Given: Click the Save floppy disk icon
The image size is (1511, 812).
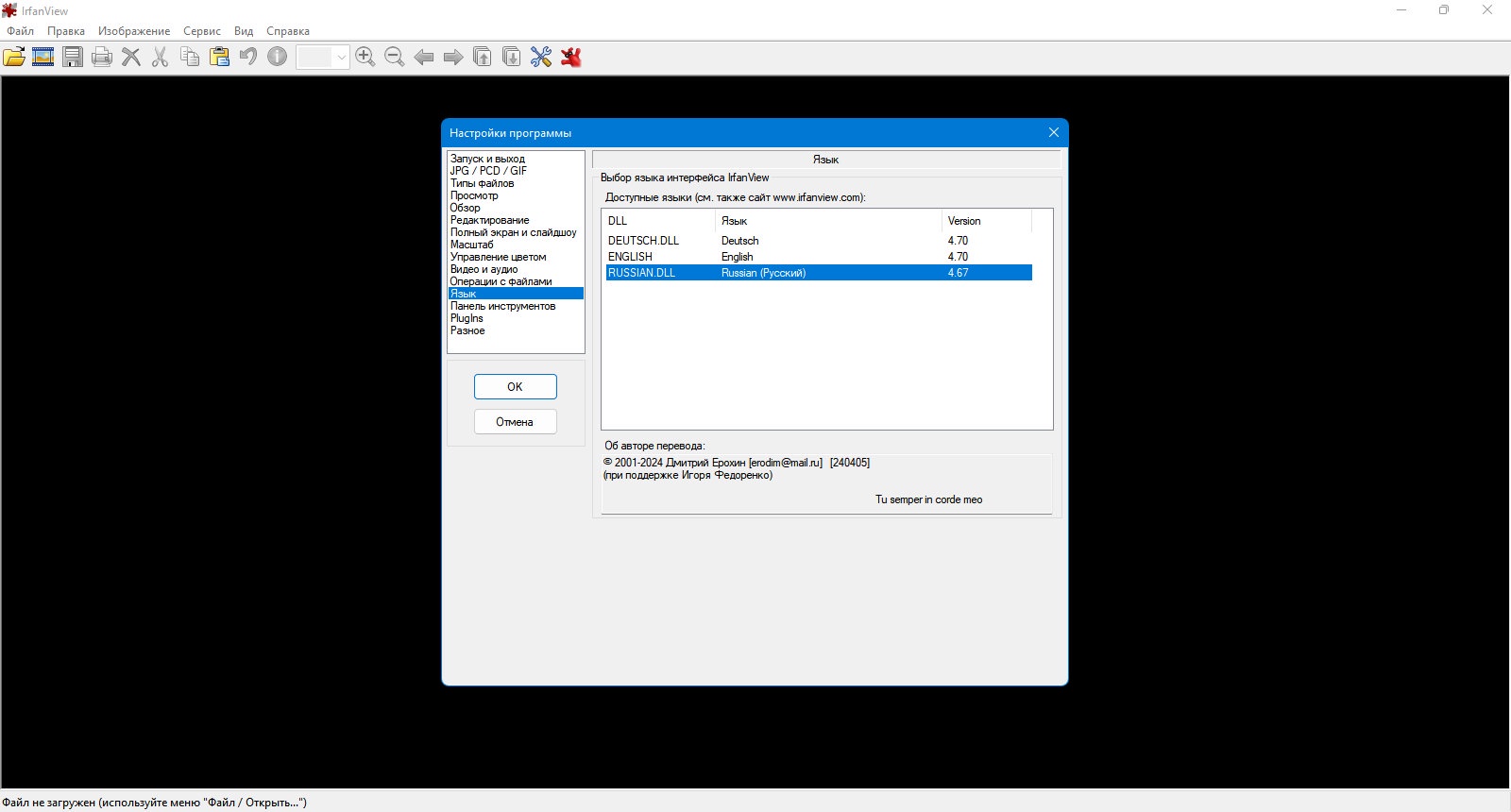Looking at the screenshot, I should [x=73, y=57].
